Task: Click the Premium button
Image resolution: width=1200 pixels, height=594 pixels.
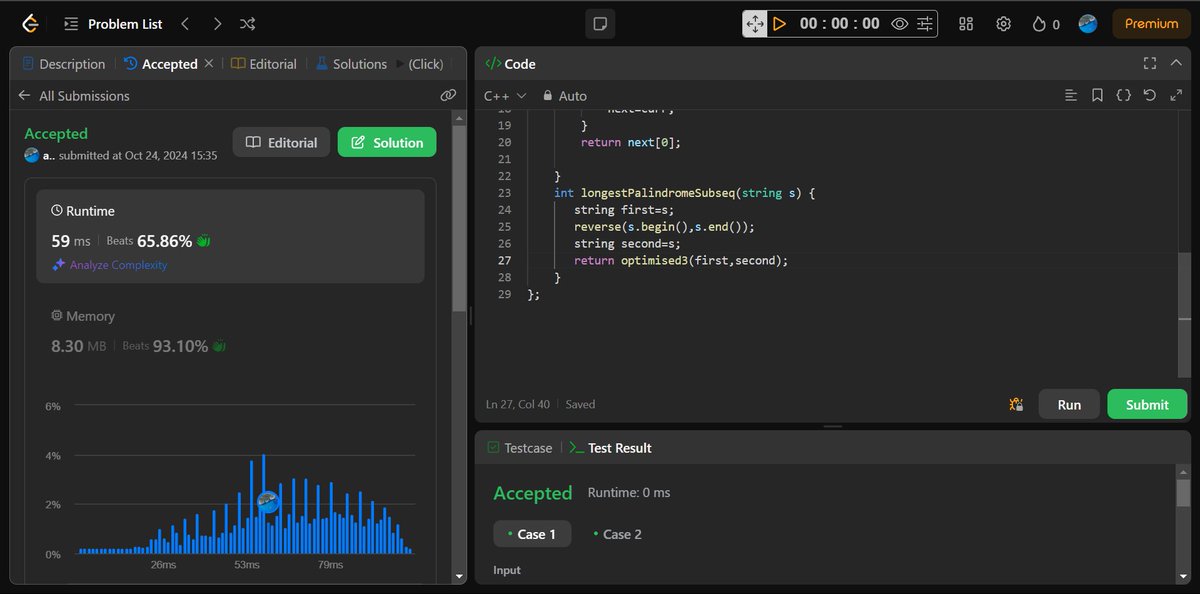Action: click(1151, 23)
